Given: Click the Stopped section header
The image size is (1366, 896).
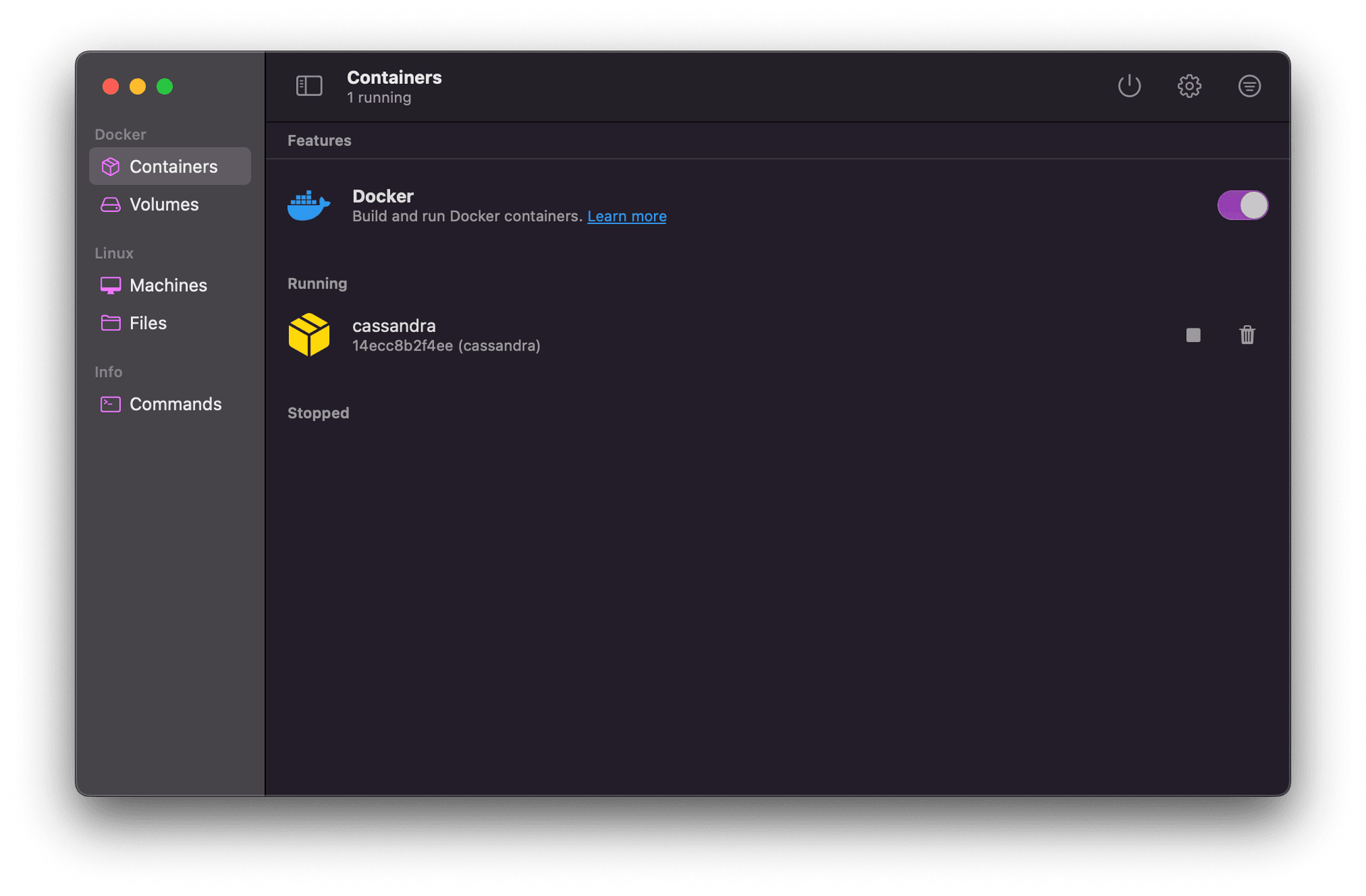Looking at the screenshot, I should pyautogui.click(x=318, y=413).
